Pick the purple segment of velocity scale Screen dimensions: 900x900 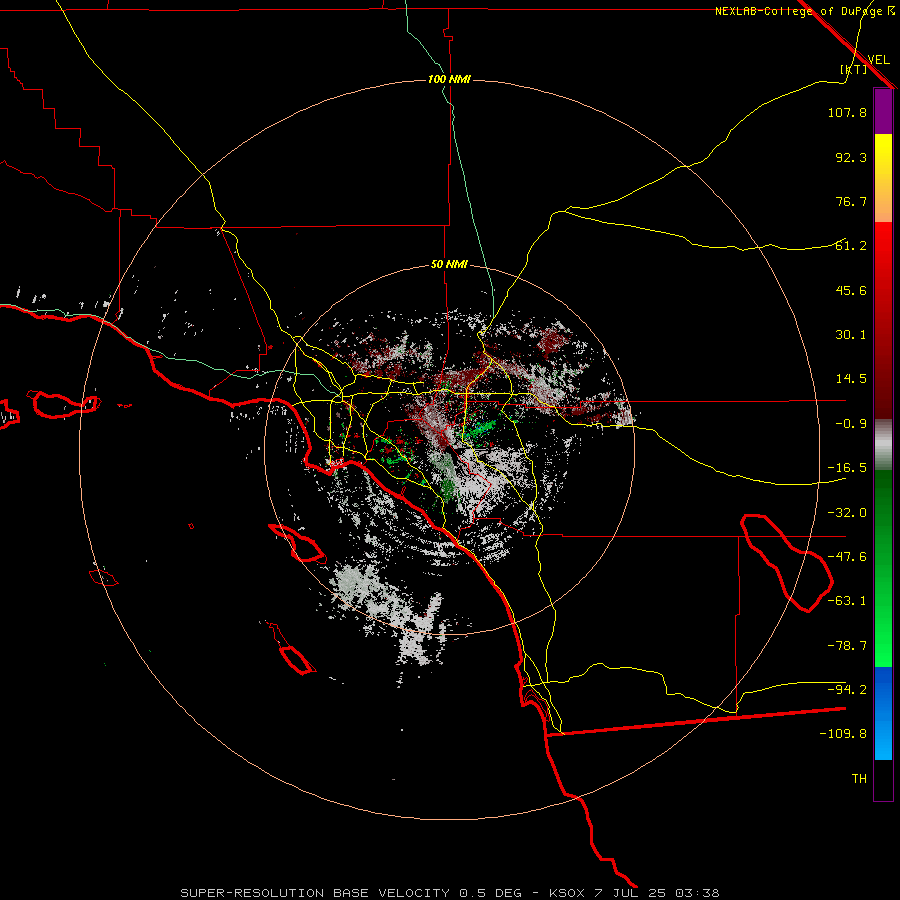click(x=883, y=111)
